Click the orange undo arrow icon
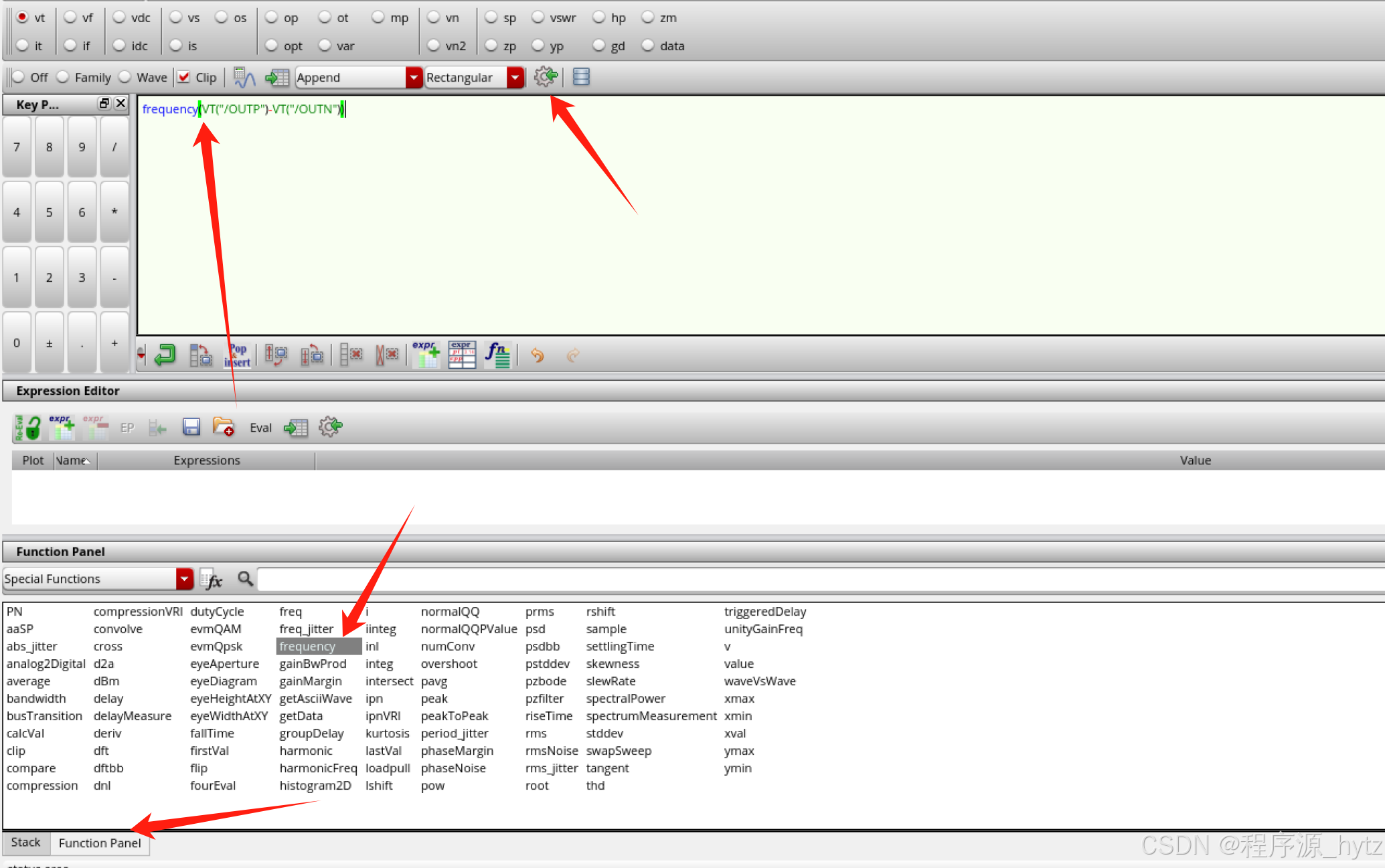The width and height of the screenshot is (1385, 868). click(537, 355)
